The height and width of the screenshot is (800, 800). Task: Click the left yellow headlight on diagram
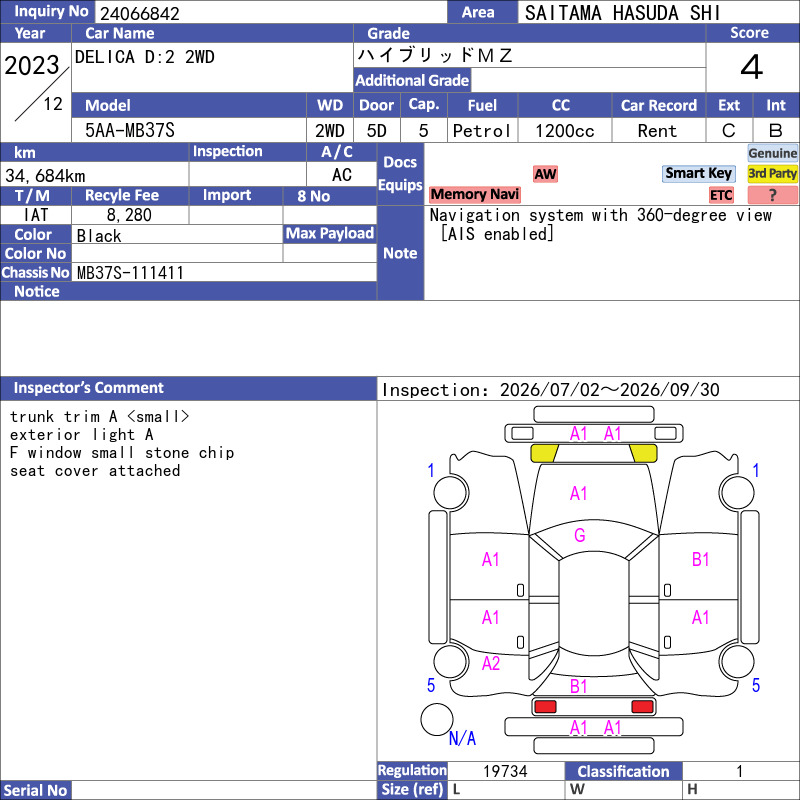click(x=544, y=453)
